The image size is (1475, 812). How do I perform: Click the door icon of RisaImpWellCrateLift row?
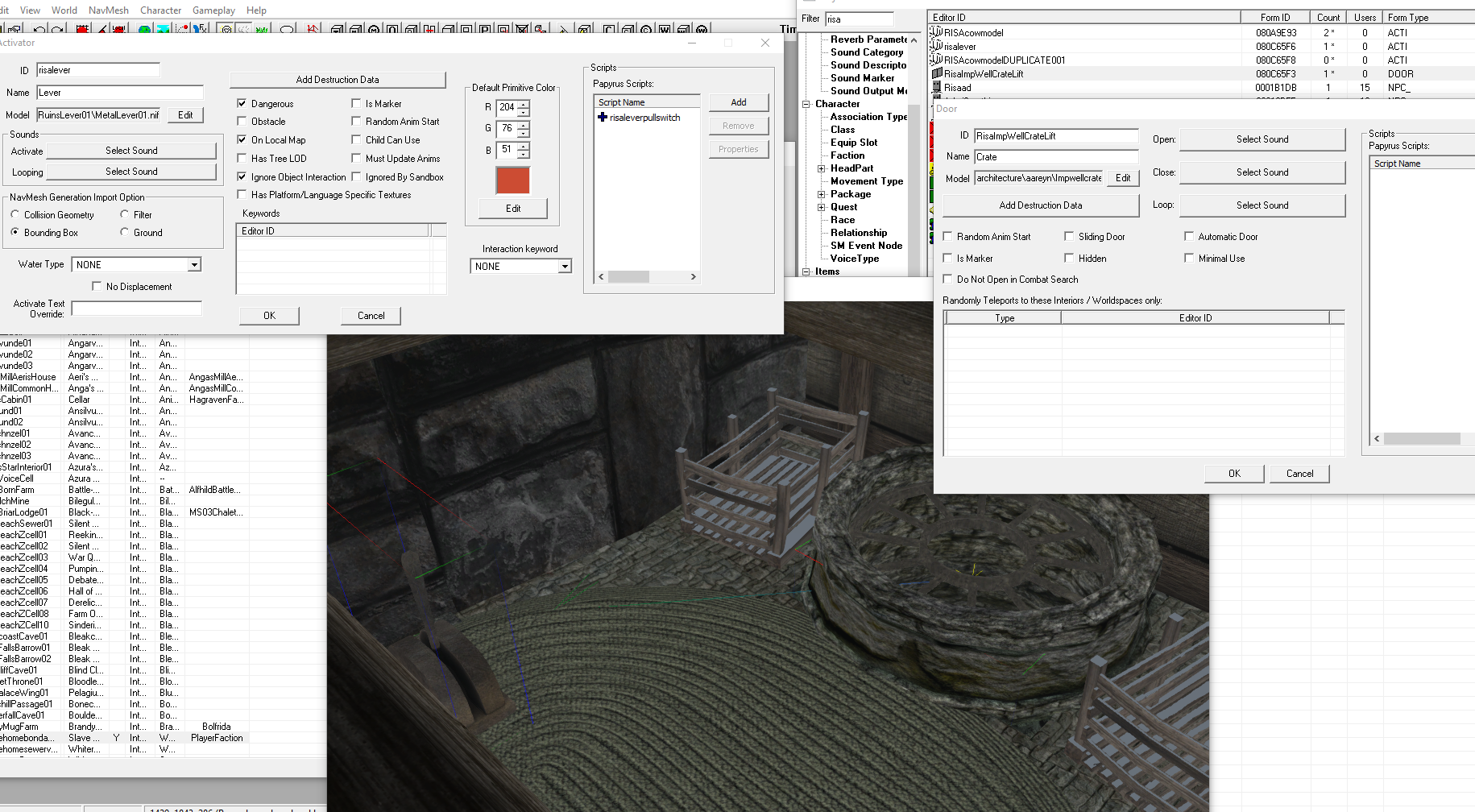click(x=937, y=73)
